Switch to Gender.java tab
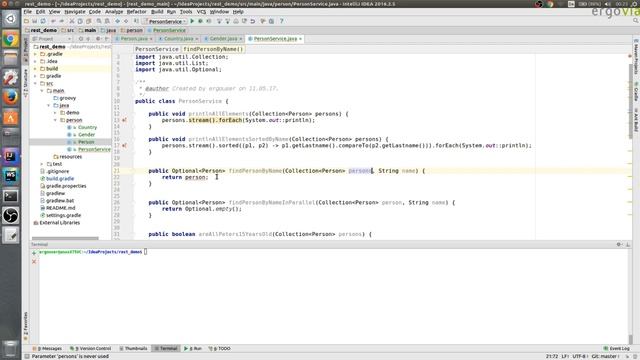Screen dimensions: 640x360 click(223, 39)
